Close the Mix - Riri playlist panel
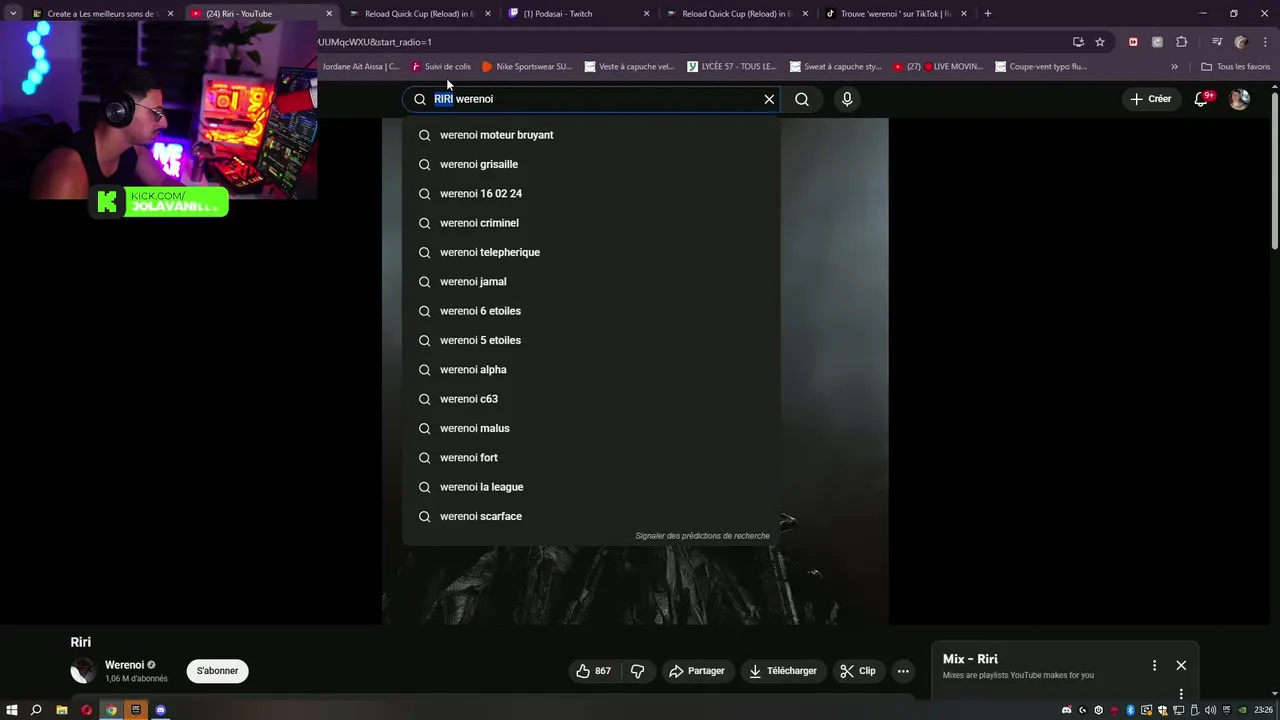 click(1181, 665)
